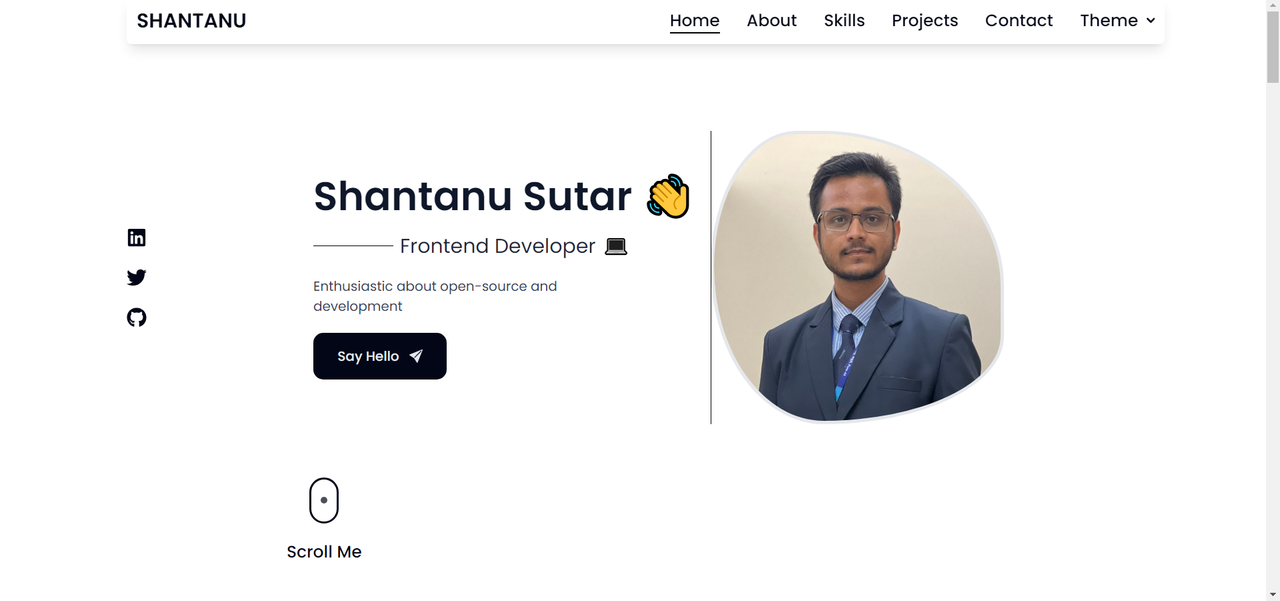The height and width of the screenshot is (601, 1280).
Task: Go to the Contact section
Action: coord(1019,20)
